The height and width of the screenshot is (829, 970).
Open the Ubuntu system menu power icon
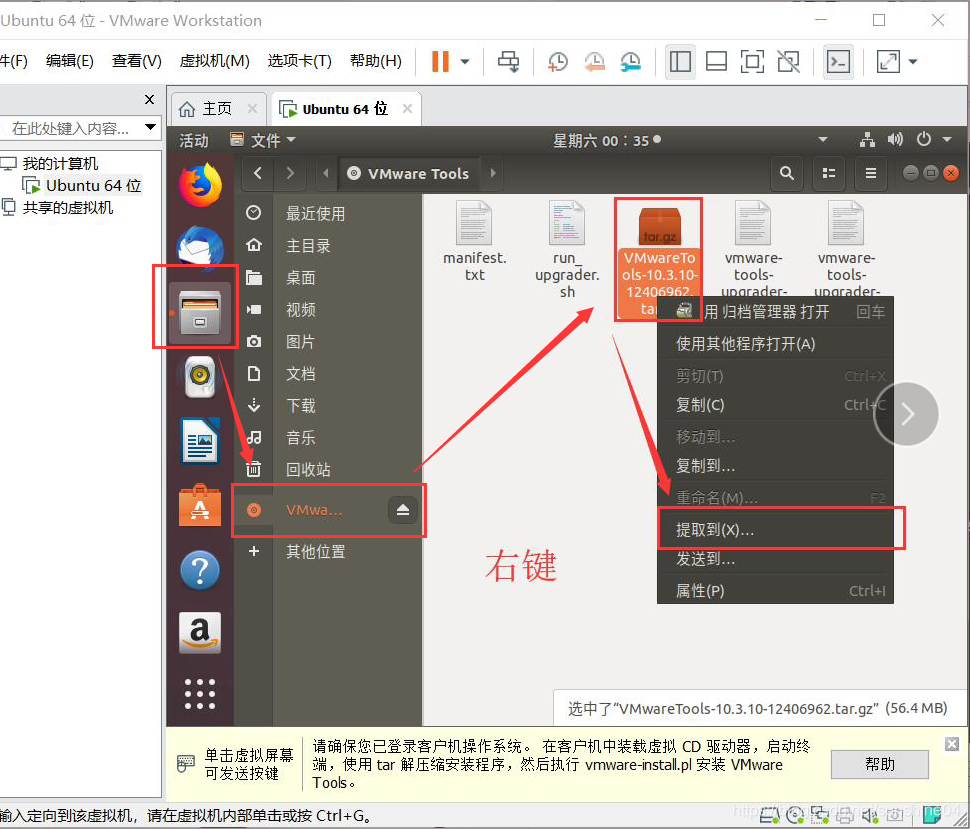pyautogui.click(x=924, y=140)
